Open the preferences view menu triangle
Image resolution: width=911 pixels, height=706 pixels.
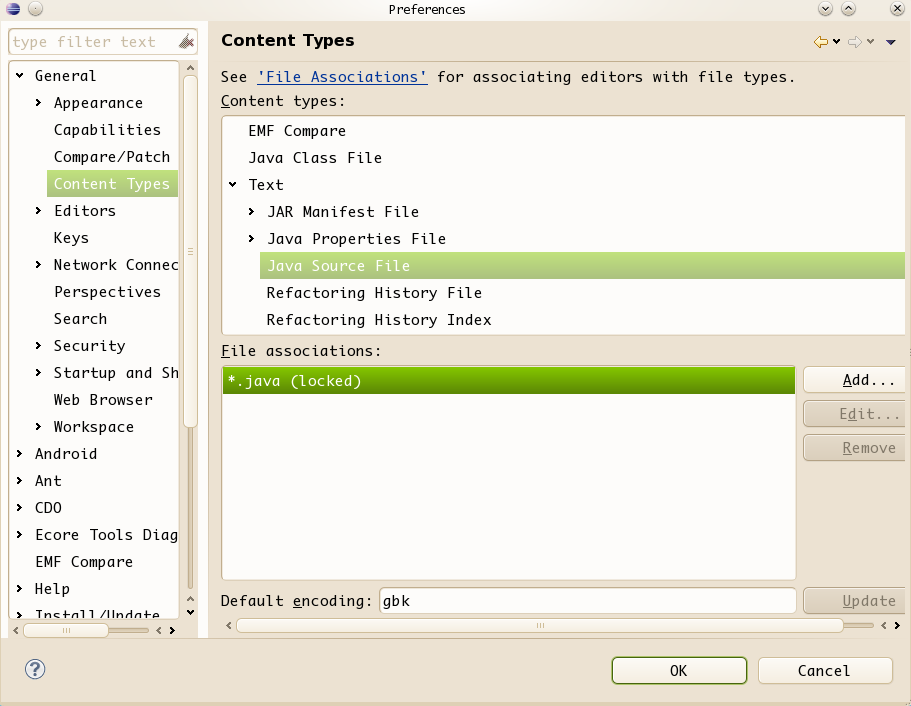pos(890,42)
